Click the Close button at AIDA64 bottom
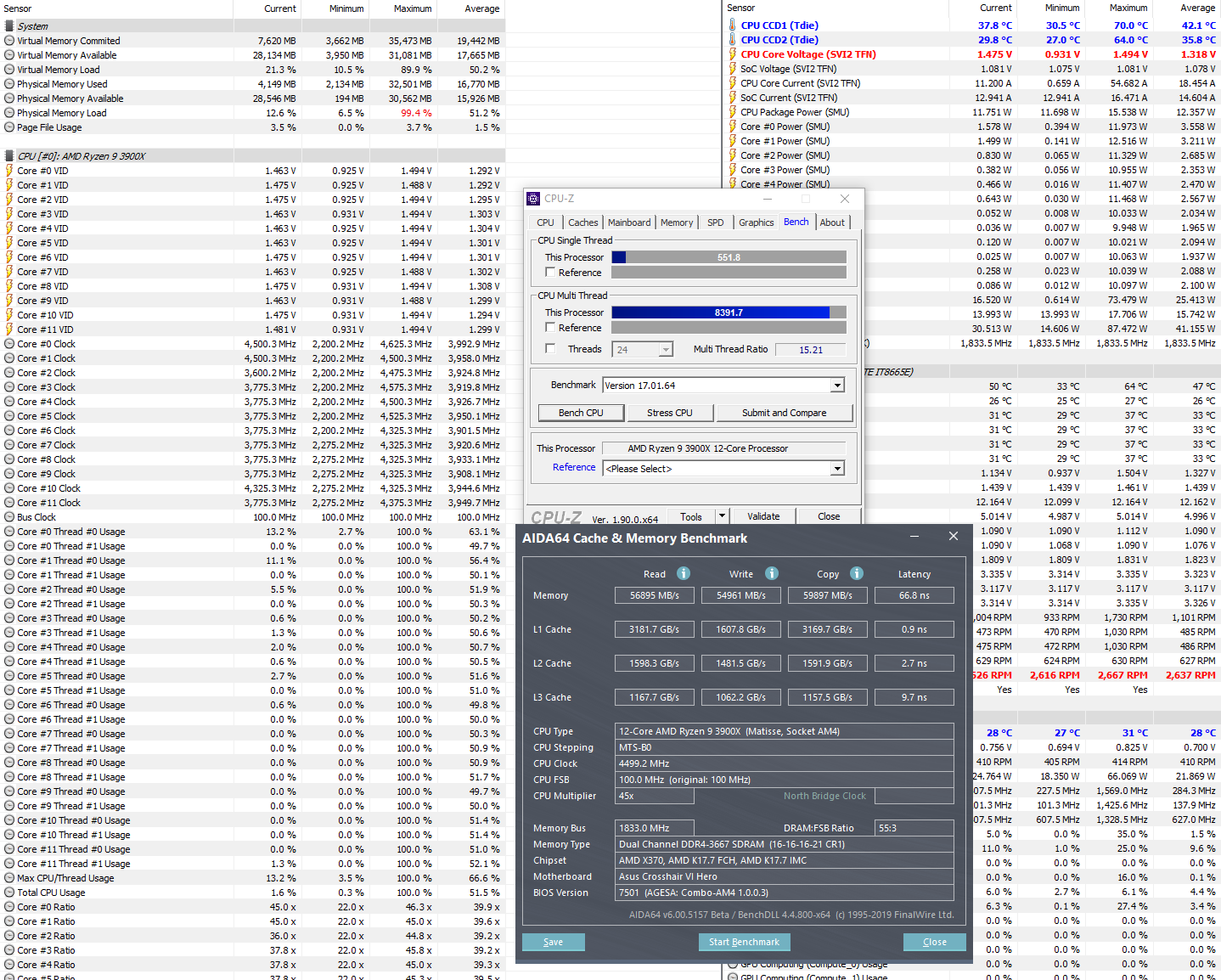The image size is (1221, 980). [934, 942]
